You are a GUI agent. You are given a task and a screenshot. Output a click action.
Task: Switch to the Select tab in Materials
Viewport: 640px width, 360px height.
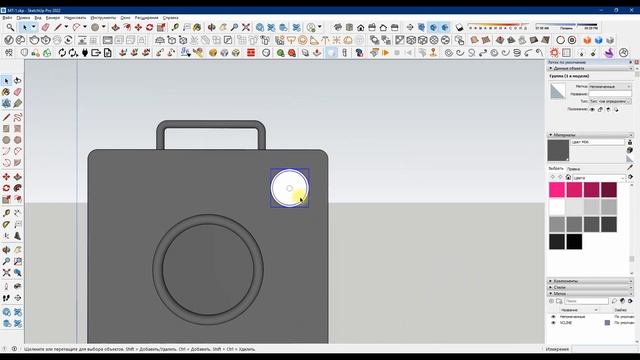click(556, 169)
